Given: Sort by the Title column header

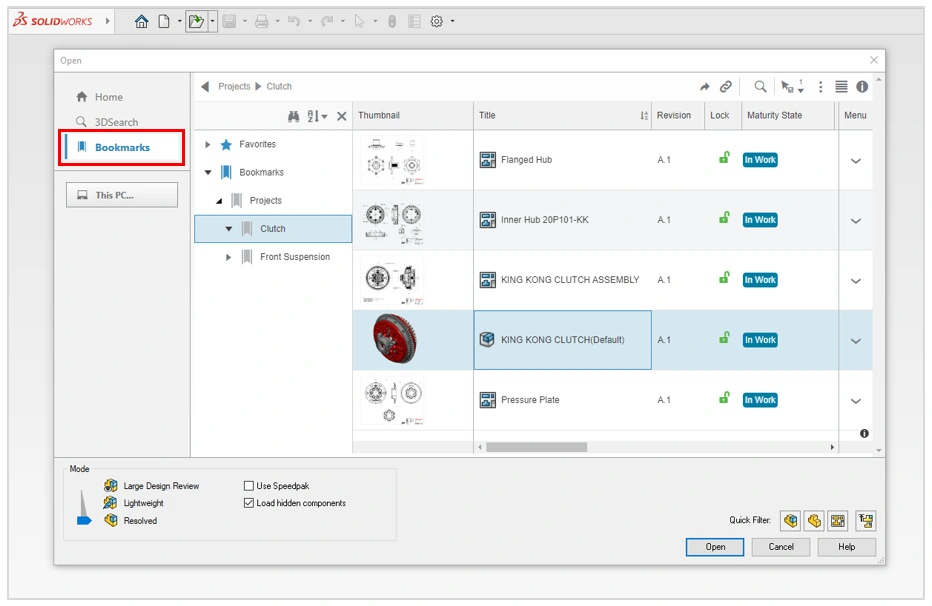Looking at the screenshot, I should click(562, 115).
